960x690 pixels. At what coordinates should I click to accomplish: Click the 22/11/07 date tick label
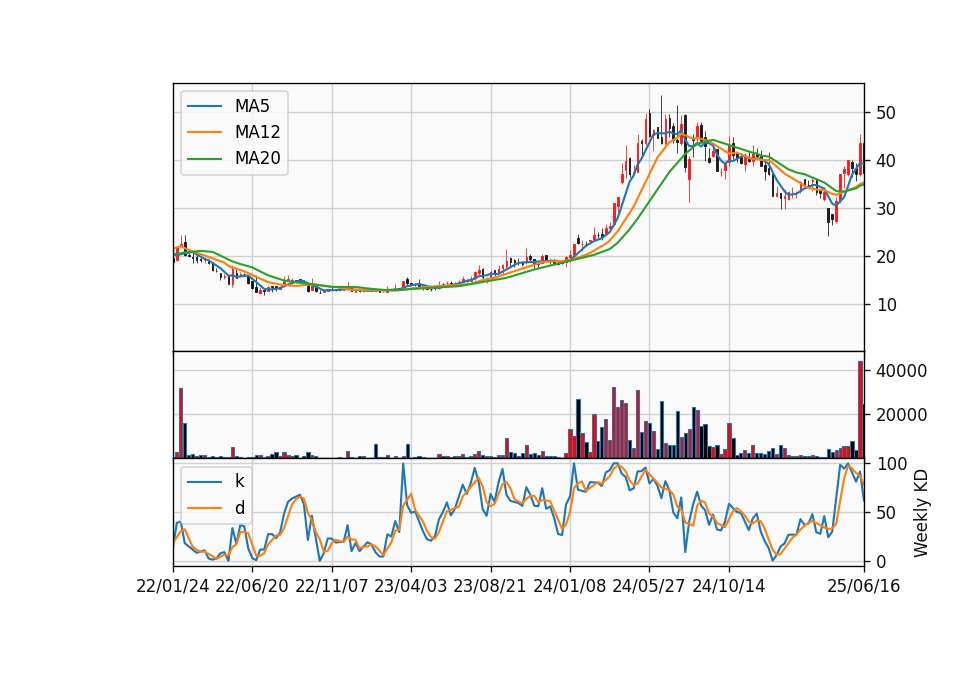332,587
